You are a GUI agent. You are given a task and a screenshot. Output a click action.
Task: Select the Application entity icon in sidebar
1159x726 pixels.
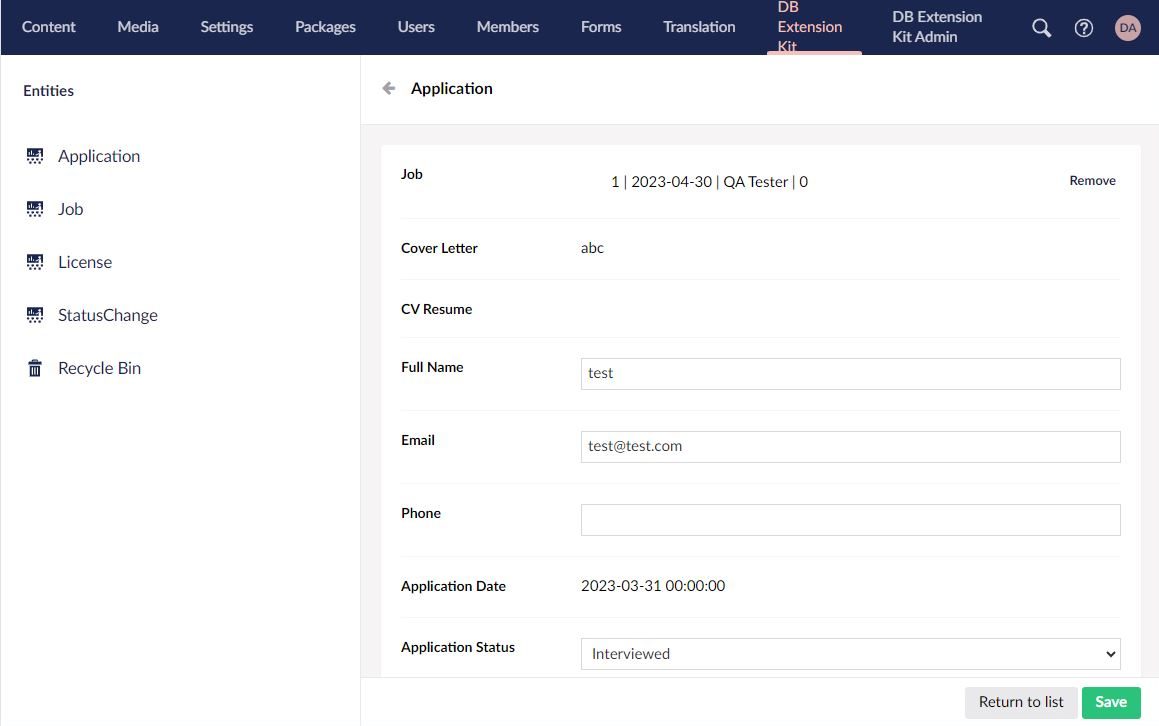pos(35,156)
